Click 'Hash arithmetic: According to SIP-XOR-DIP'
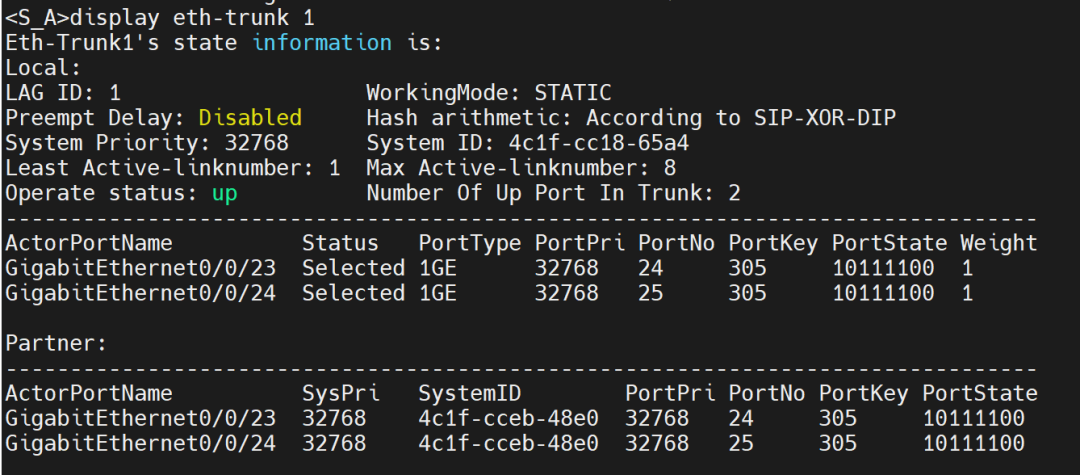This screenshot has width=1080, height=475. [631, 118]
